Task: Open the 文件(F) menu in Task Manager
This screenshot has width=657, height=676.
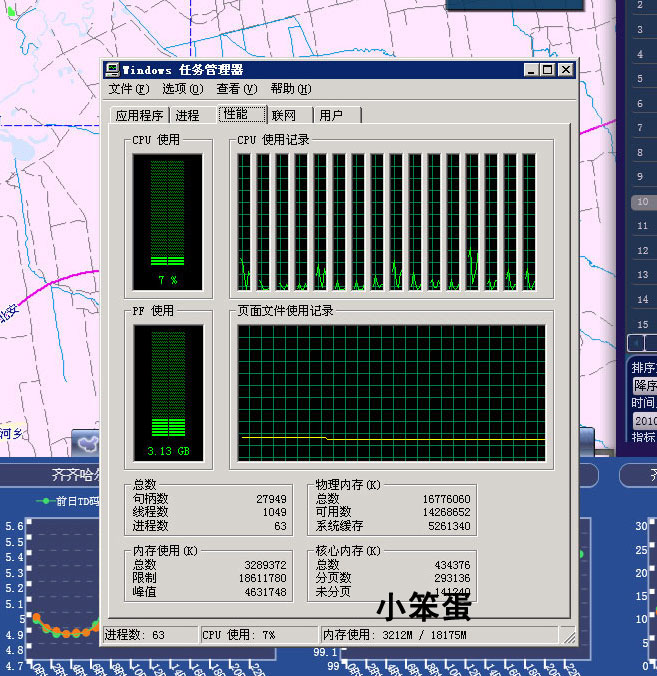Action: [128, 89]
